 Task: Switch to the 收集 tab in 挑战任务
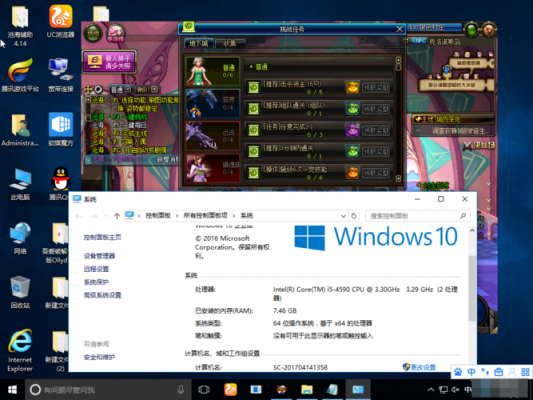tap(230, 43)
